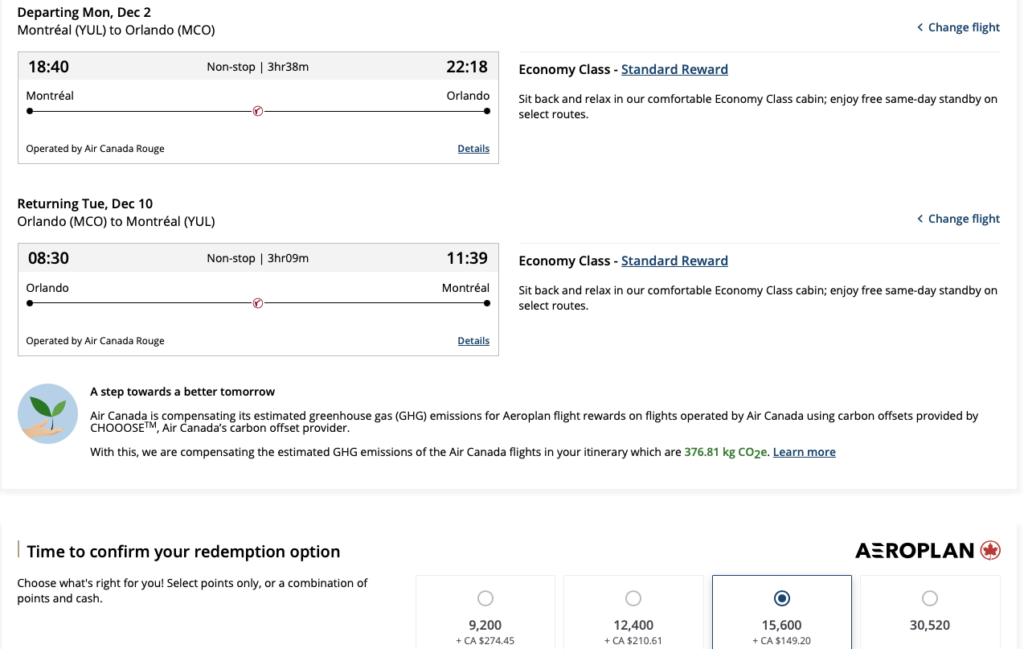Click the 376.81 kg CO2e emissions value
Screen dimensions: 1024x649
pyautogui.click(x=725, y=452)
